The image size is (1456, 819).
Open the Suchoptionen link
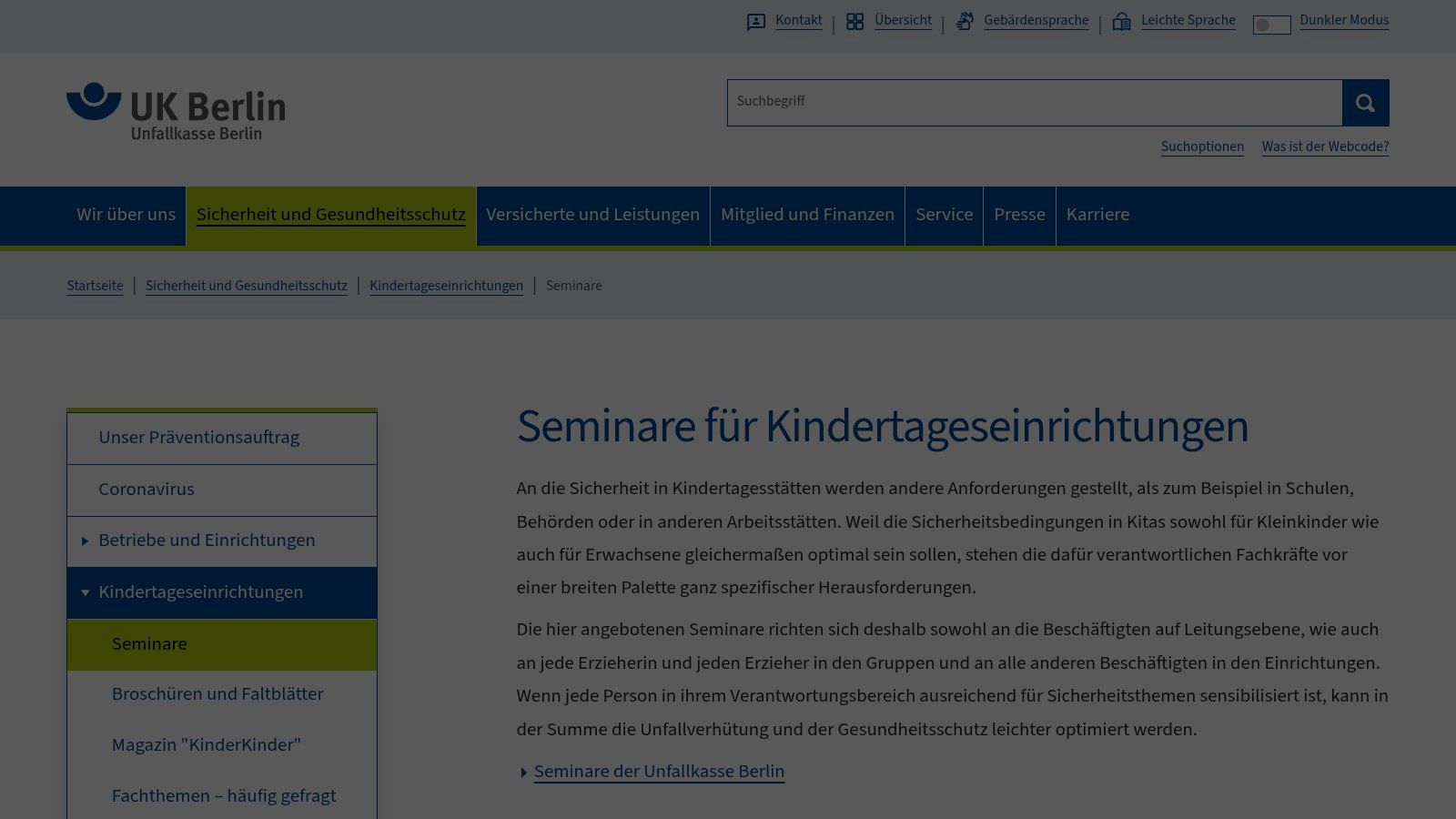[x=1202, y=147]
